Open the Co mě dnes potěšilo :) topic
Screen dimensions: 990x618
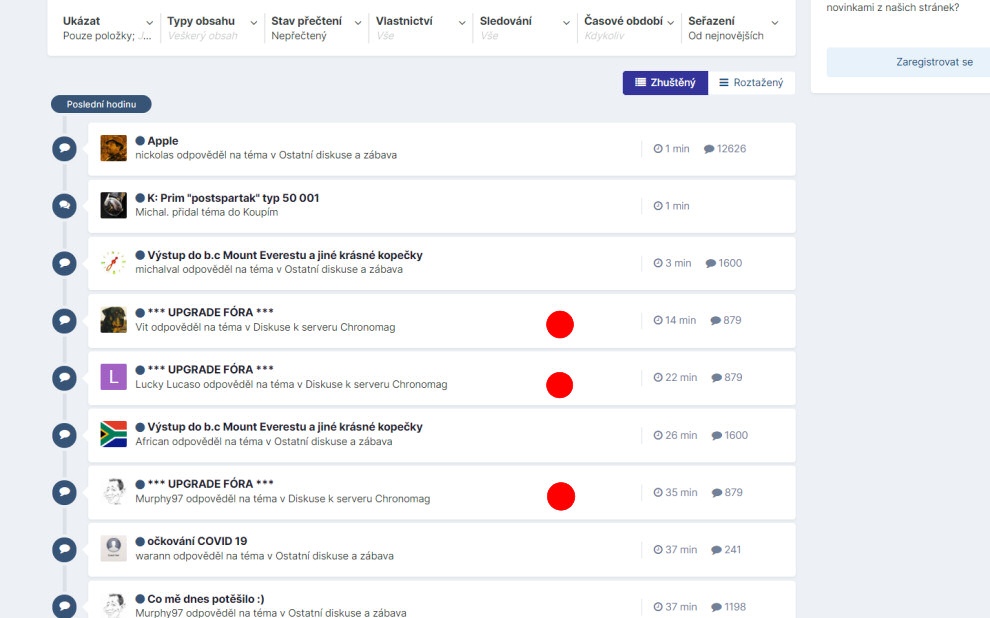click(x=206, y=599)
